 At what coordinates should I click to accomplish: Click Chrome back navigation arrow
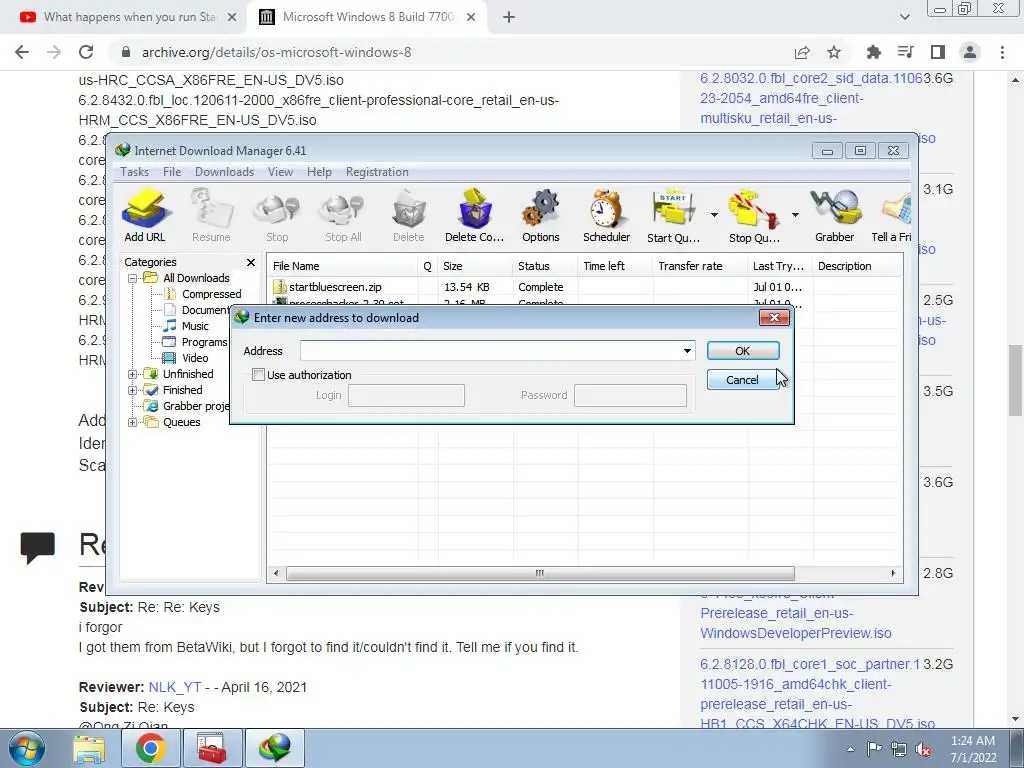coord(22,52)
